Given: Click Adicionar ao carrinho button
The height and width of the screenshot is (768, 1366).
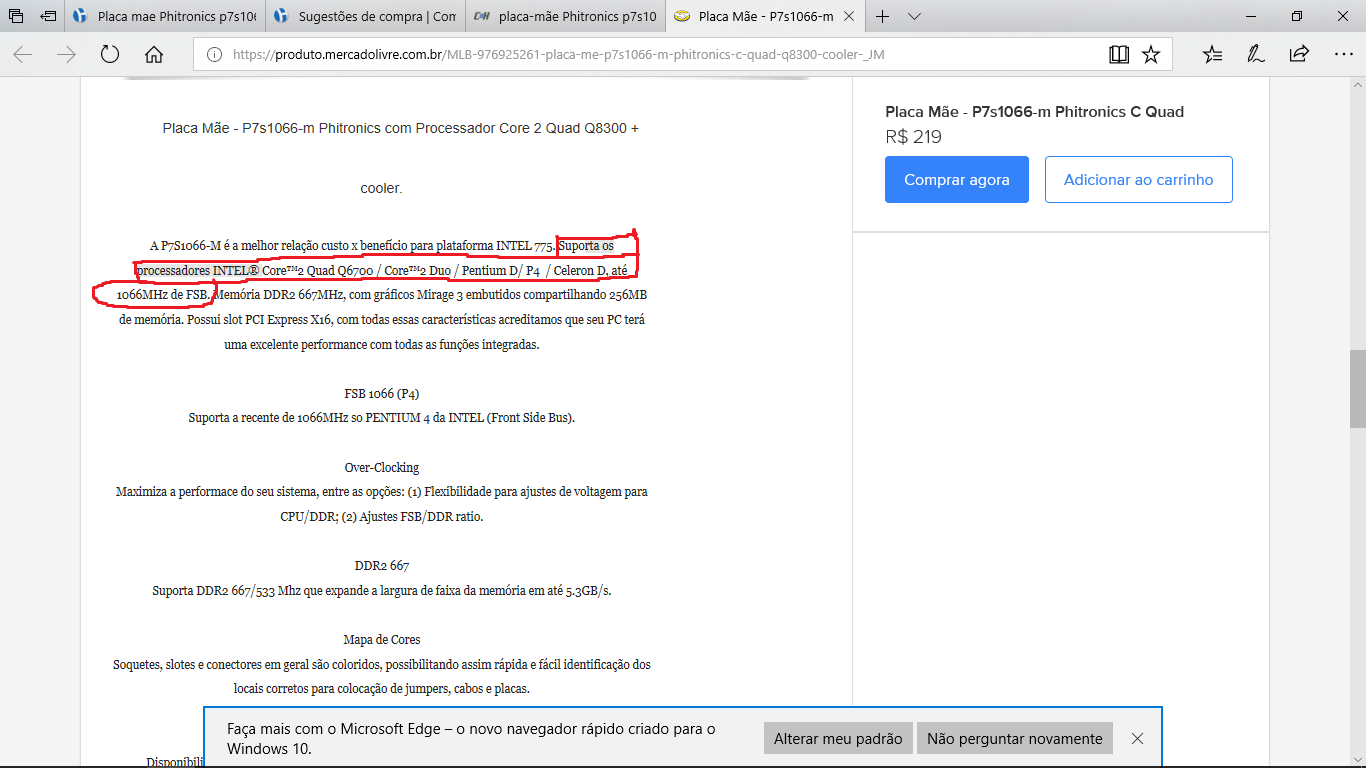Looking at the screenshot, I should click(x=1139, y=180).
